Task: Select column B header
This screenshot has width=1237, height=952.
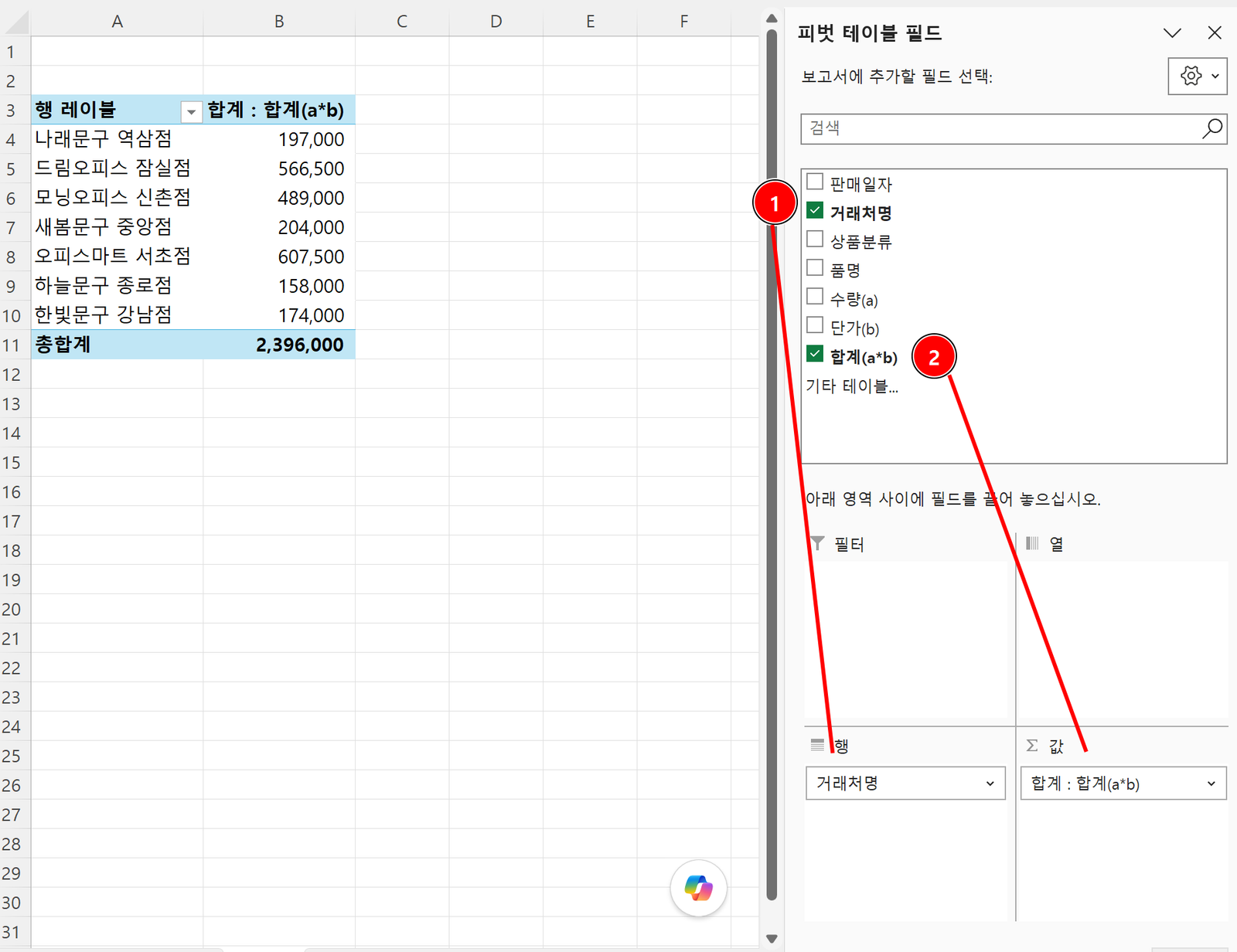Action: click(x=279, y=22)
